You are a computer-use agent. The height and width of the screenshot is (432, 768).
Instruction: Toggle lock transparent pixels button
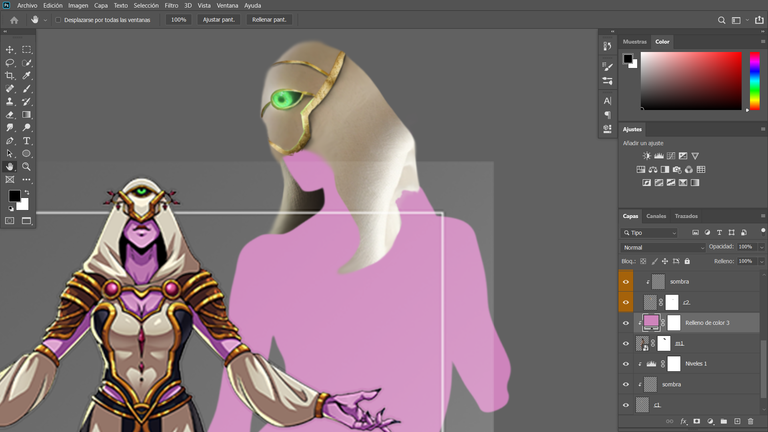(x=643, y=261)
